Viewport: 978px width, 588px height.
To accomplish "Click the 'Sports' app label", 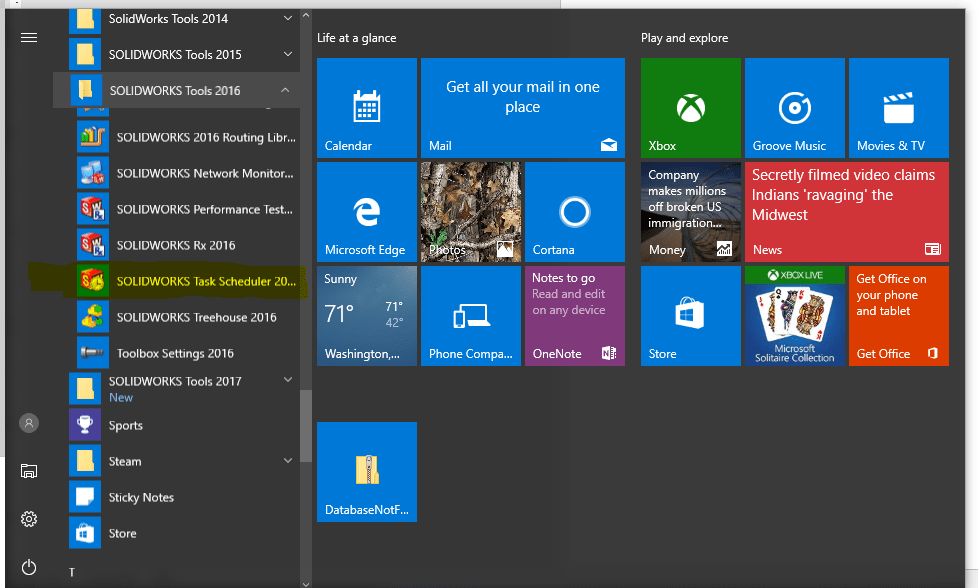I will (125, 426).
